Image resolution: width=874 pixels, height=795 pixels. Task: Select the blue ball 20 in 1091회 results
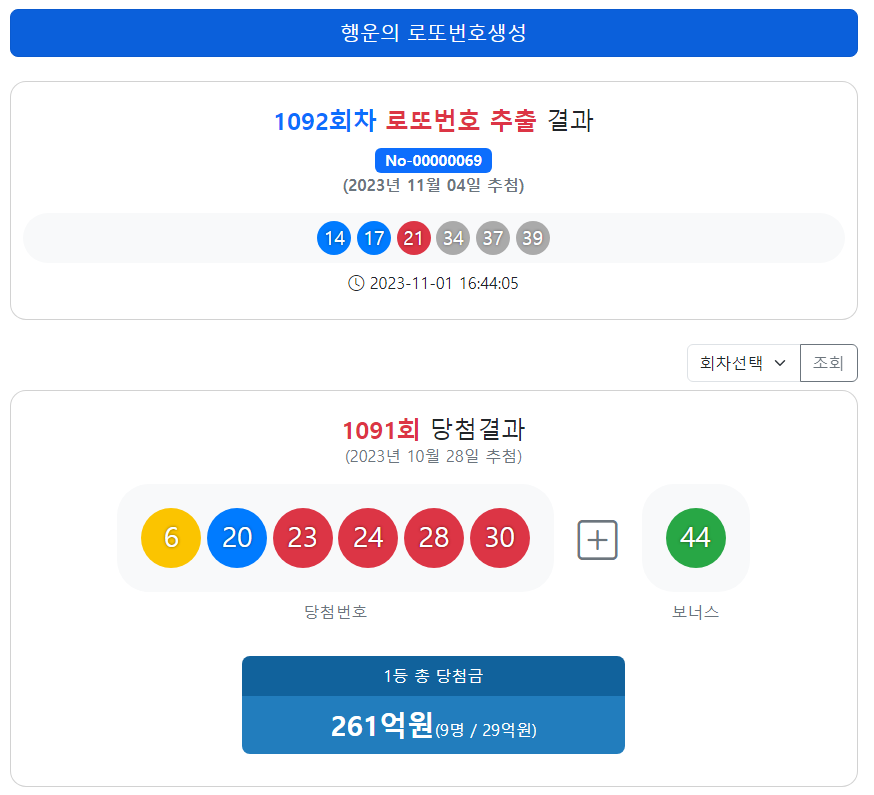(x=237, y=538)
